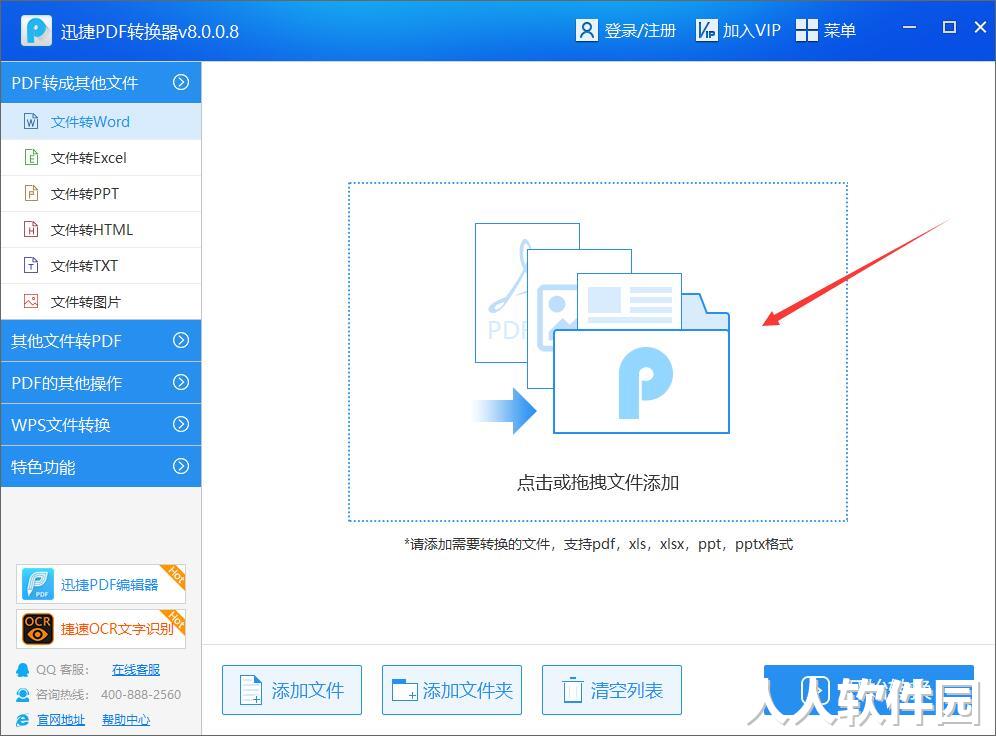Viewport: 996px width, 736px height.
Task: Open the 登录/注册 login link
Action: pos(640,30)
